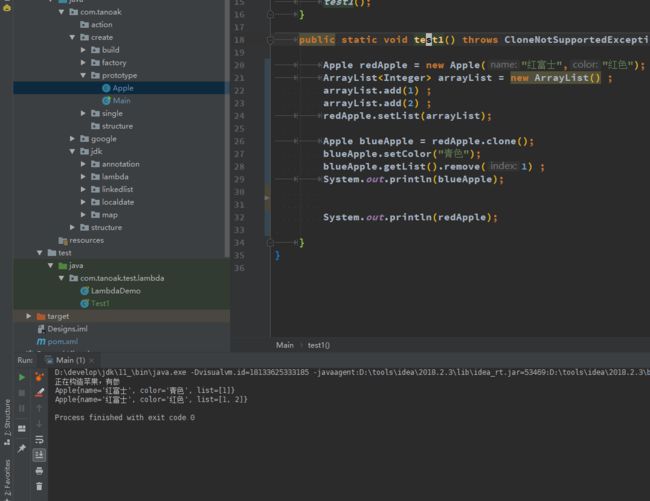Rerun Main with the green play icon
Screen dimensions: 650x501
22,377
